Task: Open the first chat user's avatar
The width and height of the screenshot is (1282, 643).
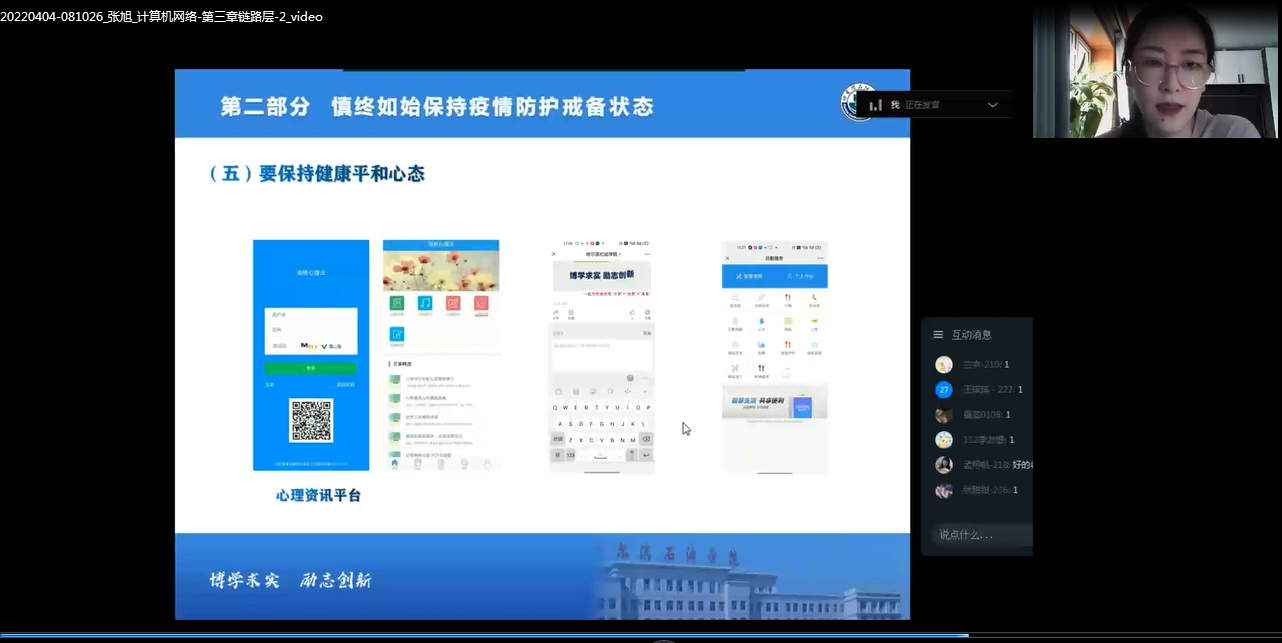Action: (x=944, y=365)
